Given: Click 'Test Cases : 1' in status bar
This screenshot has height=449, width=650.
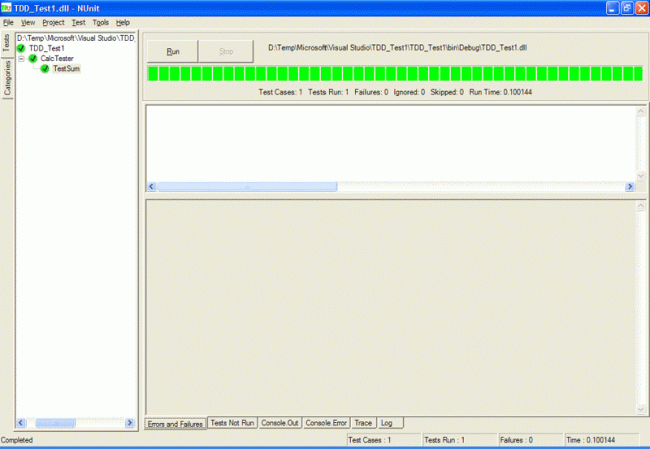Looking at the screenshot, I should (x=369, y=440).
